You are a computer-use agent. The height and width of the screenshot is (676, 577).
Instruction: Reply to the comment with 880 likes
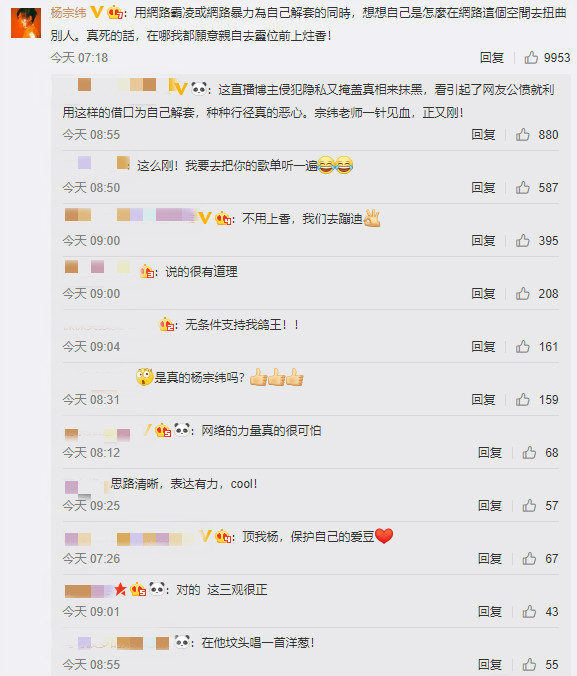coord(483,135)
